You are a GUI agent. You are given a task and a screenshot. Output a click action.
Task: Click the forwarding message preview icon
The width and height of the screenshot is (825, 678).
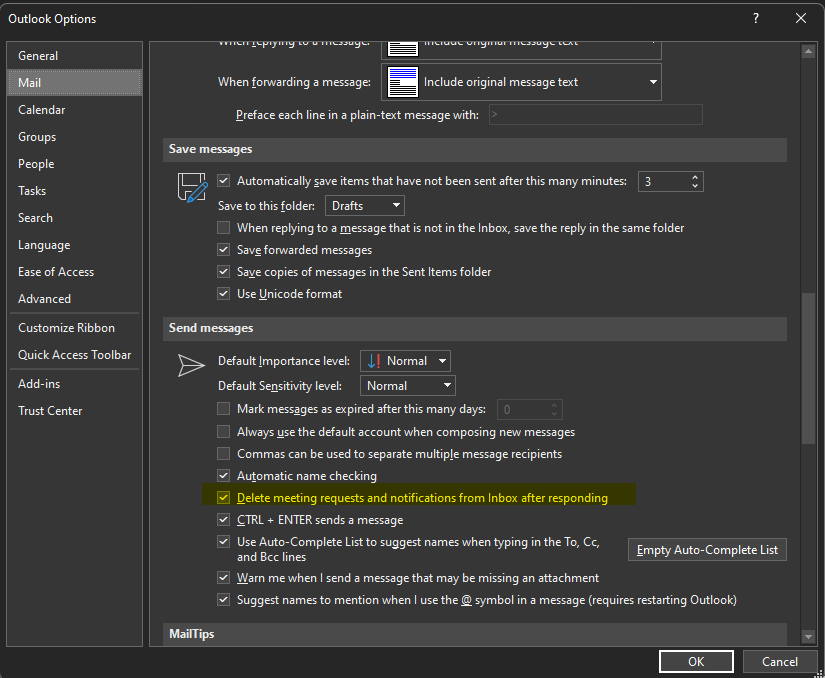tap(403, 82)
